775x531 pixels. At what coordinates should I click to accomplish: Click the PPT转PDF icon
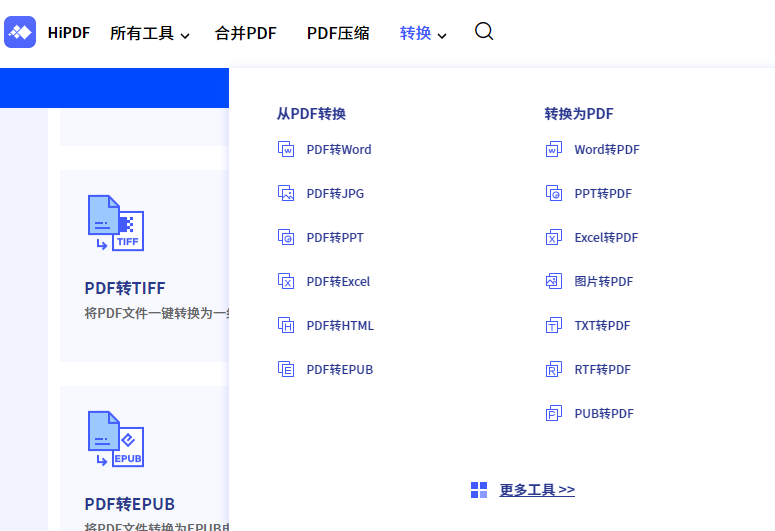click(554, 193)
